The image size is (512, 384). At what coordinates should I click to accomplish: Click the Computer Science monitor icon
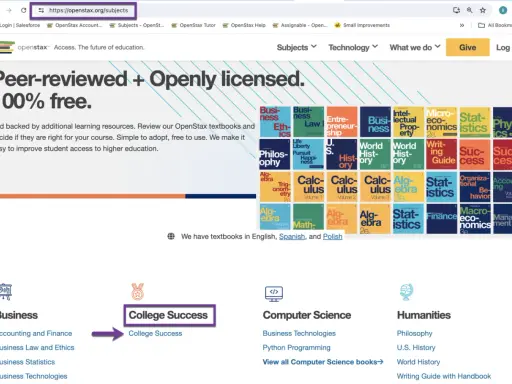274,294
